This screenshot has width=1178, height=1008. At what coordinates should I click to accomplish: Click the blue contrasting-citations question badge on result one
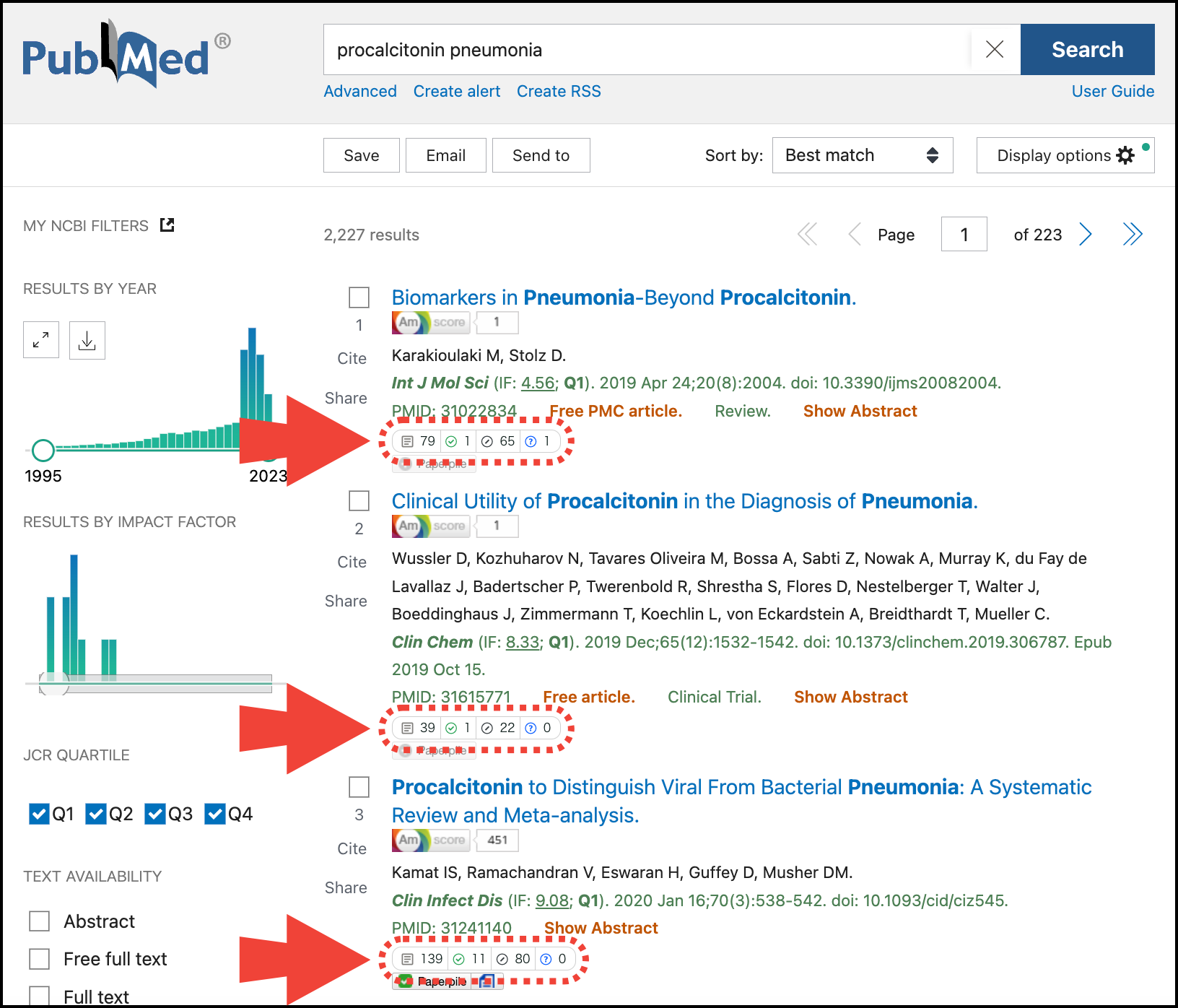pyautogui.click(x=538, y=441)
